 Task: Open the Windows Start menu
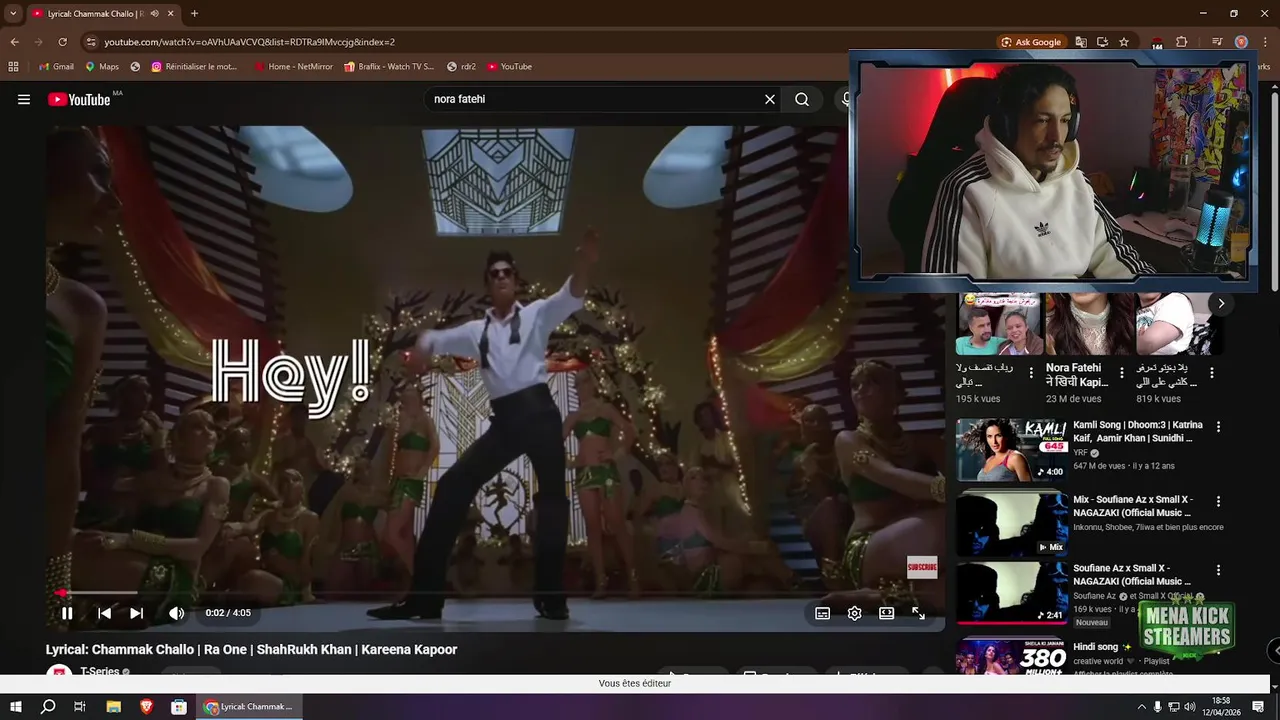pyautogui.click(x=14, y=706)
